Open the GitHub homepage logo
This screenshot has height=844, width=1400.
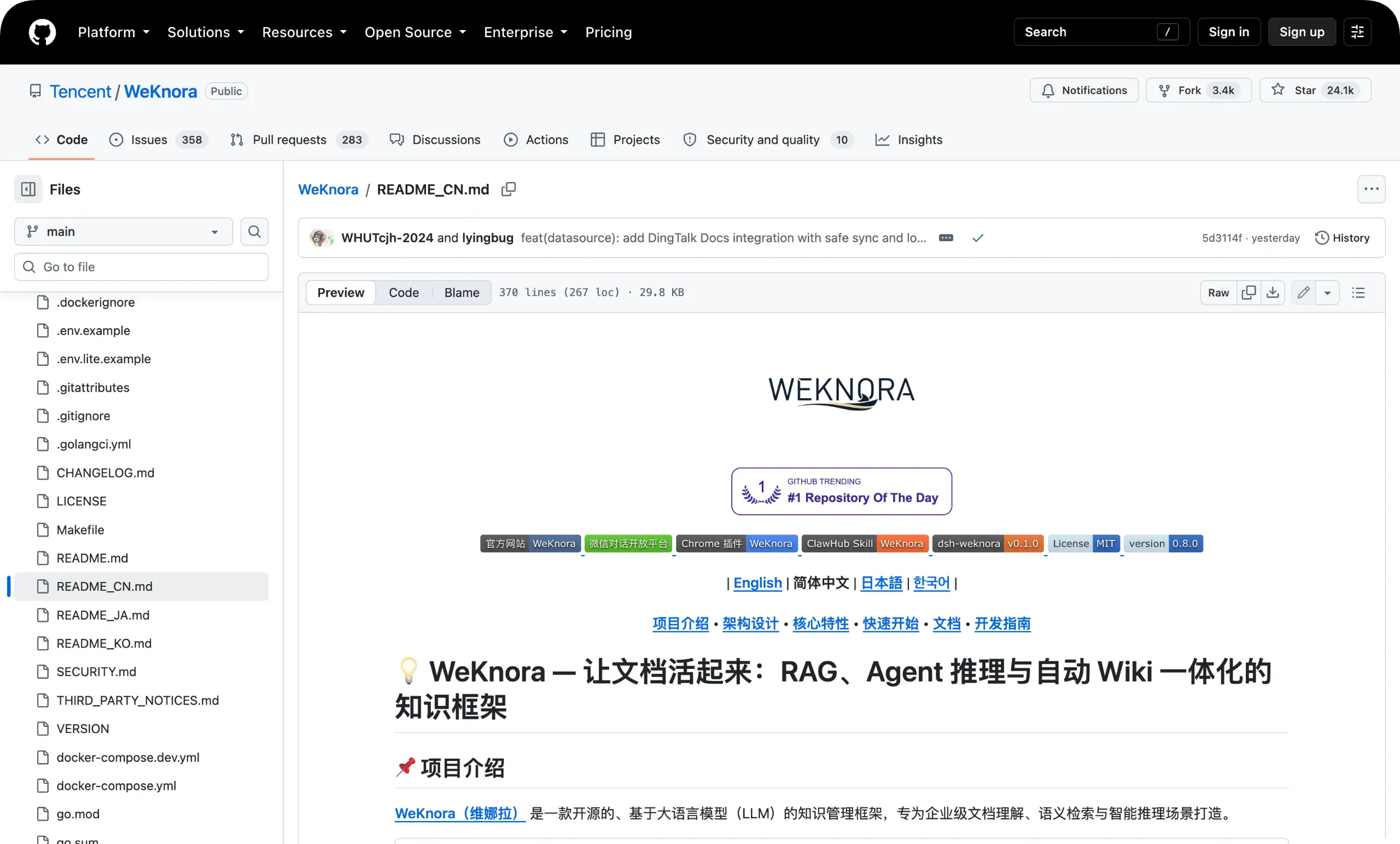pyautogui.click(x=42, y=32)
